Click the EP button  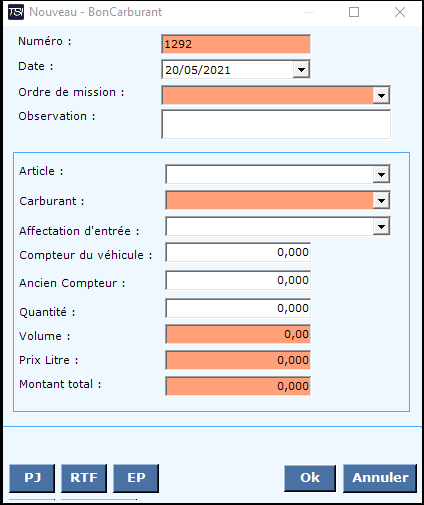136,478
